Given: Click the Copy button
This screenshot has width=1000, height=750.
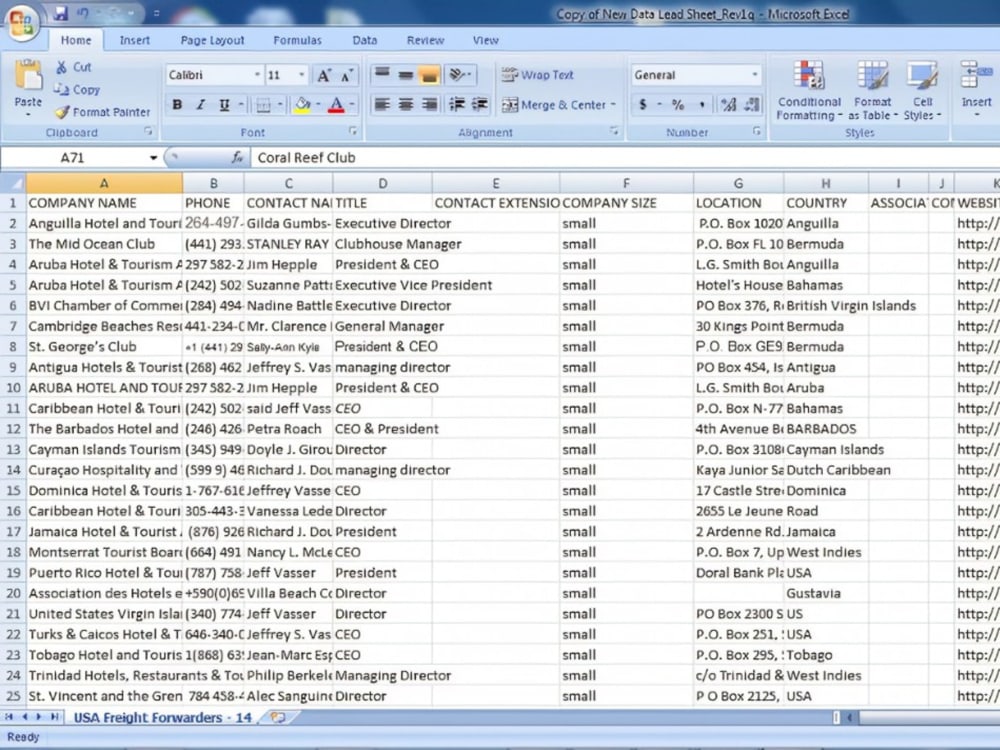Looking at the screenshot, I should pyautogui.click(x=77, y=89).
